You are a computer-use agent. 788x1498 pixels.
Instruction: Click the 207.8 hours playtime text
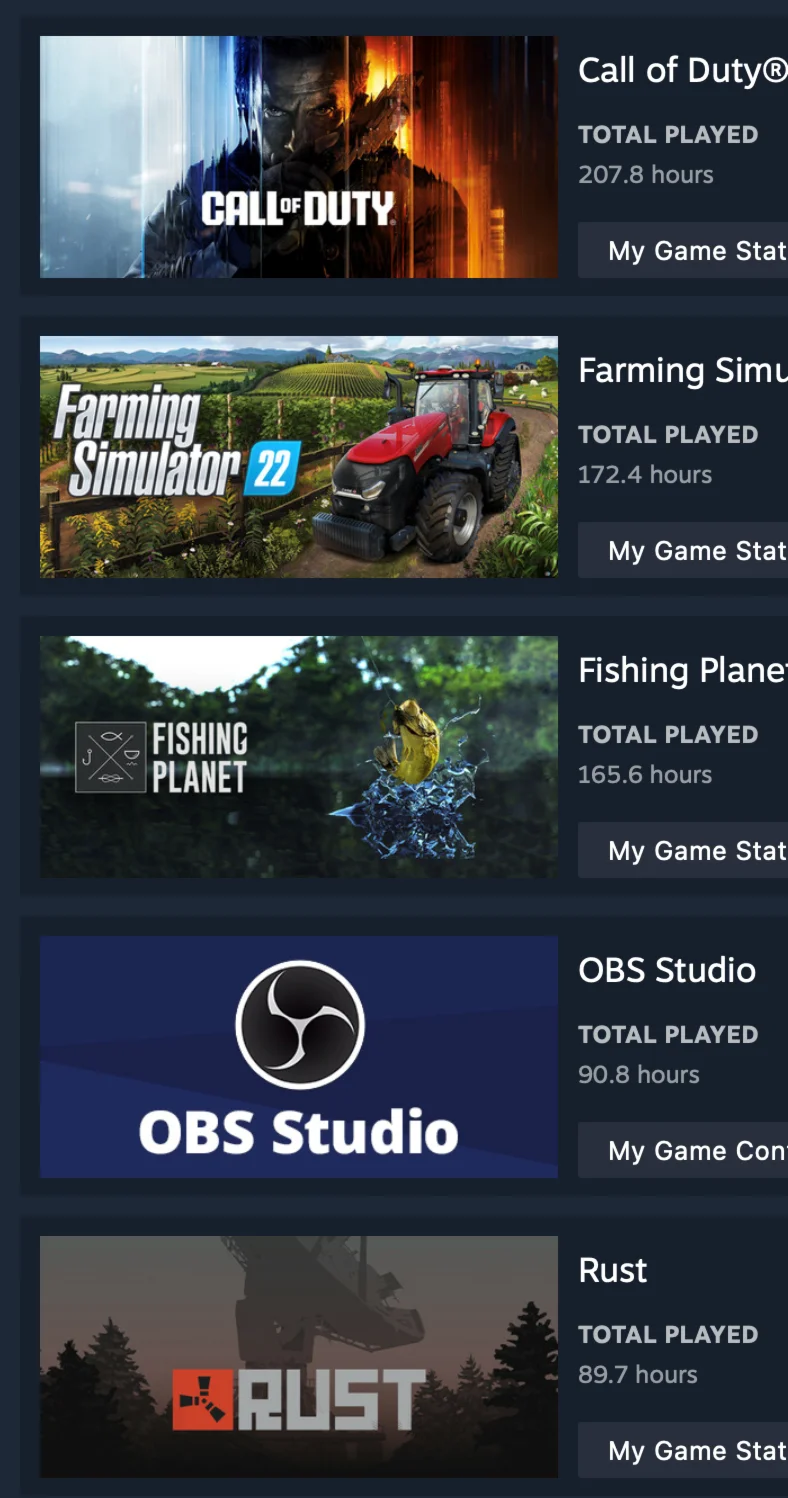click(646, 174)
